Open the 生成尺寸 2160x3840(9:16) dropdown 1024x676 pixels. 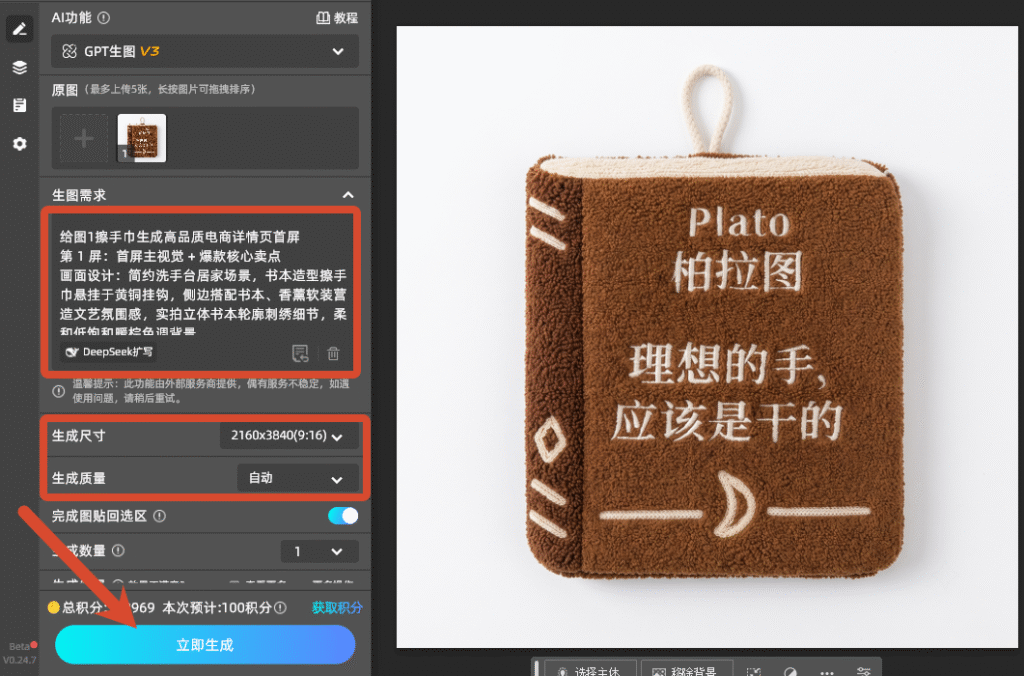click(289, 436)
